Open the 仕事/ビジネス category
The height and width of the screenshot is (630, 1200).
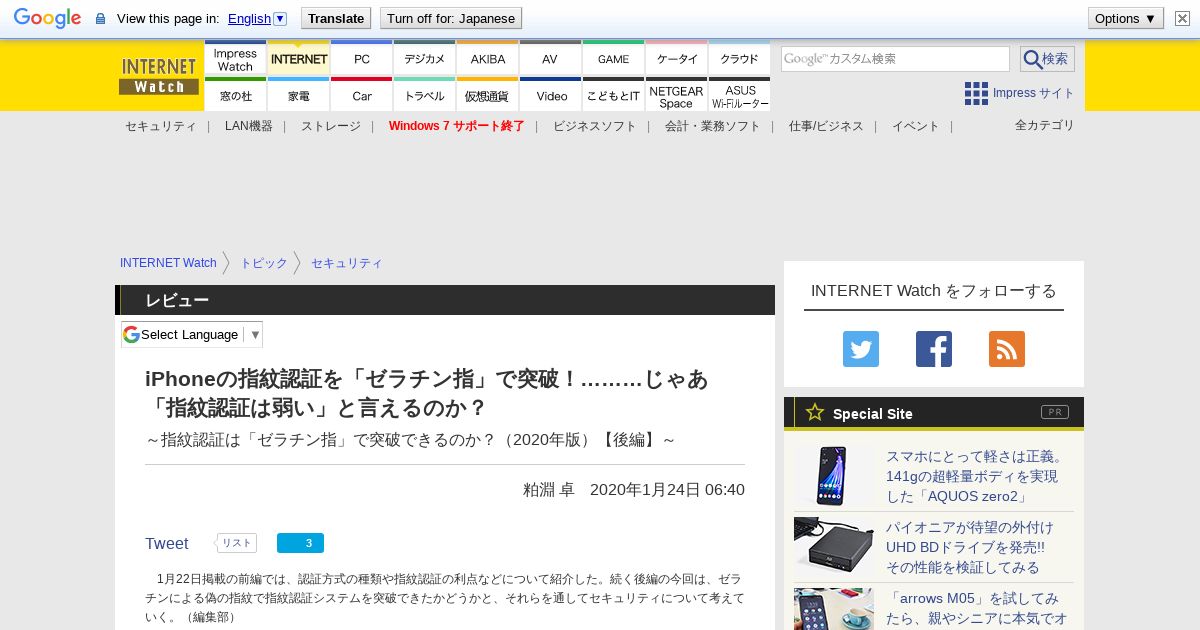coord(826,126)
